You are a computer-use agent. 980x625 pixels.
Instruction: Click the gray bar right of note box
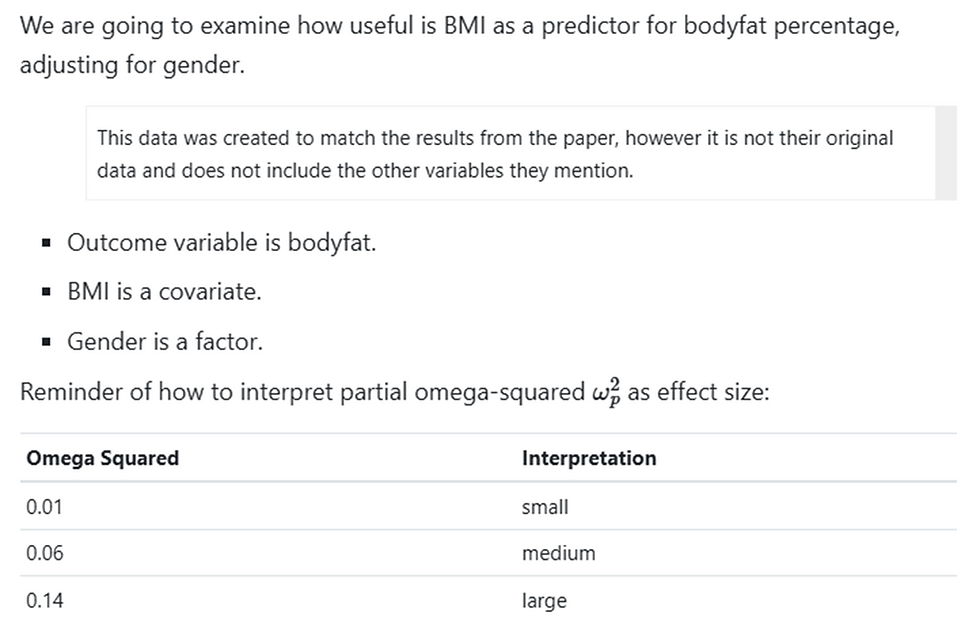pos(945,153)
